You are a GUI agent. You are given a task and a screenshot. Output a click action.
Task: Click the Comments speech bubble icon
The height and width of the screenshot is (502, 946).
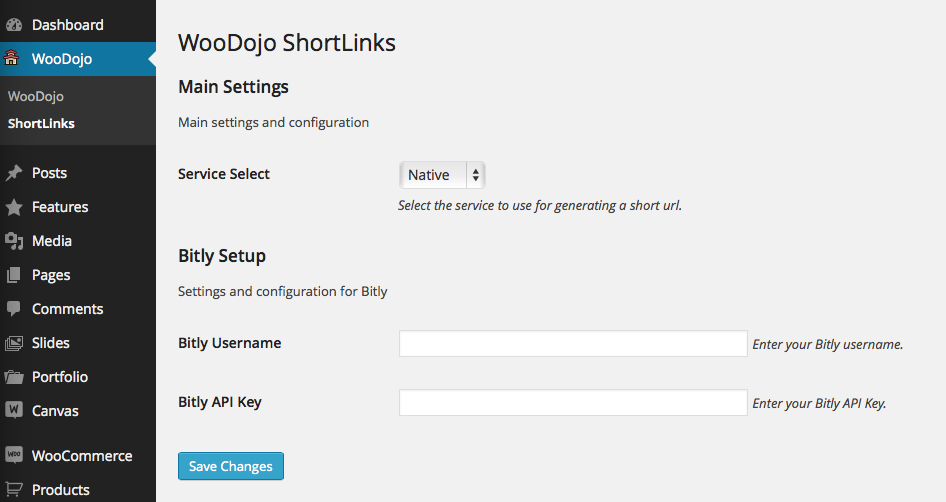[x=14, y=309]
